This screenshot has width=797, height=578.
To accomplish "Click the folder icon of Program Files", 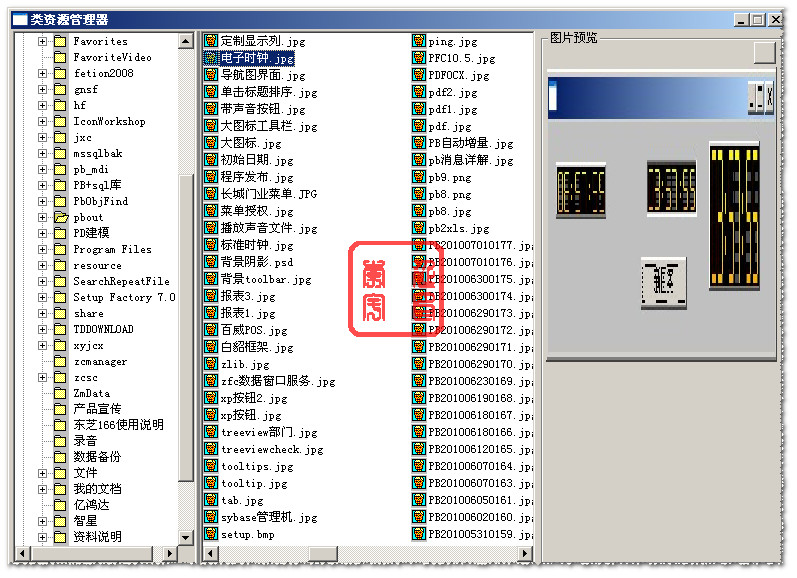I will pos(60,249).
